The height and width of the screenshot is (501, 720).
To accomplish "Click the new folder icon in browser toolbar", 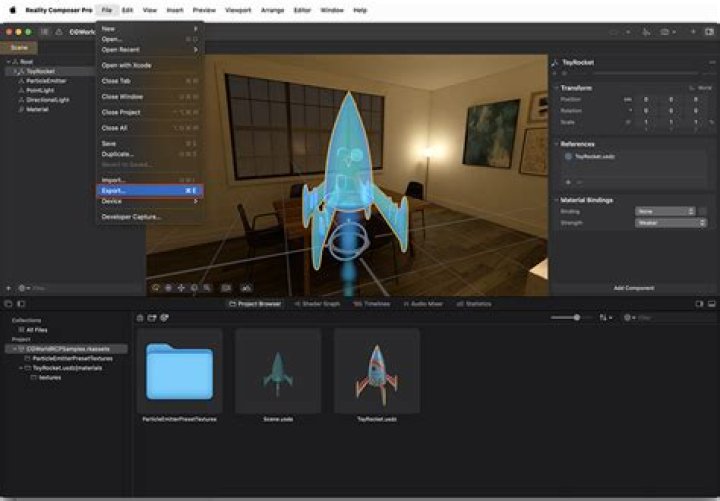I will 152,317.
